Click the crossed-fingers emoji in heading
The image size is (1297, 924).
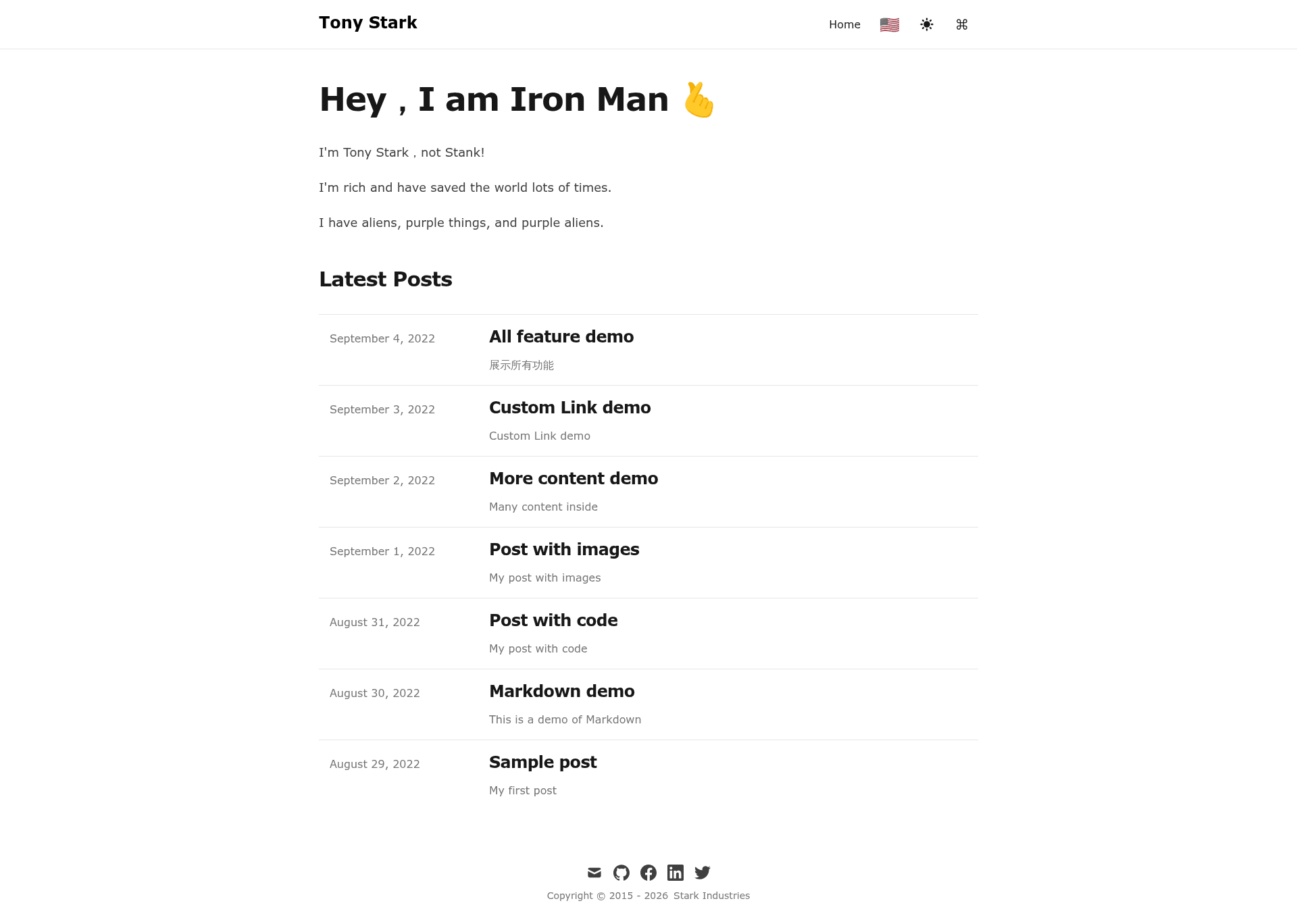(698, 100)
